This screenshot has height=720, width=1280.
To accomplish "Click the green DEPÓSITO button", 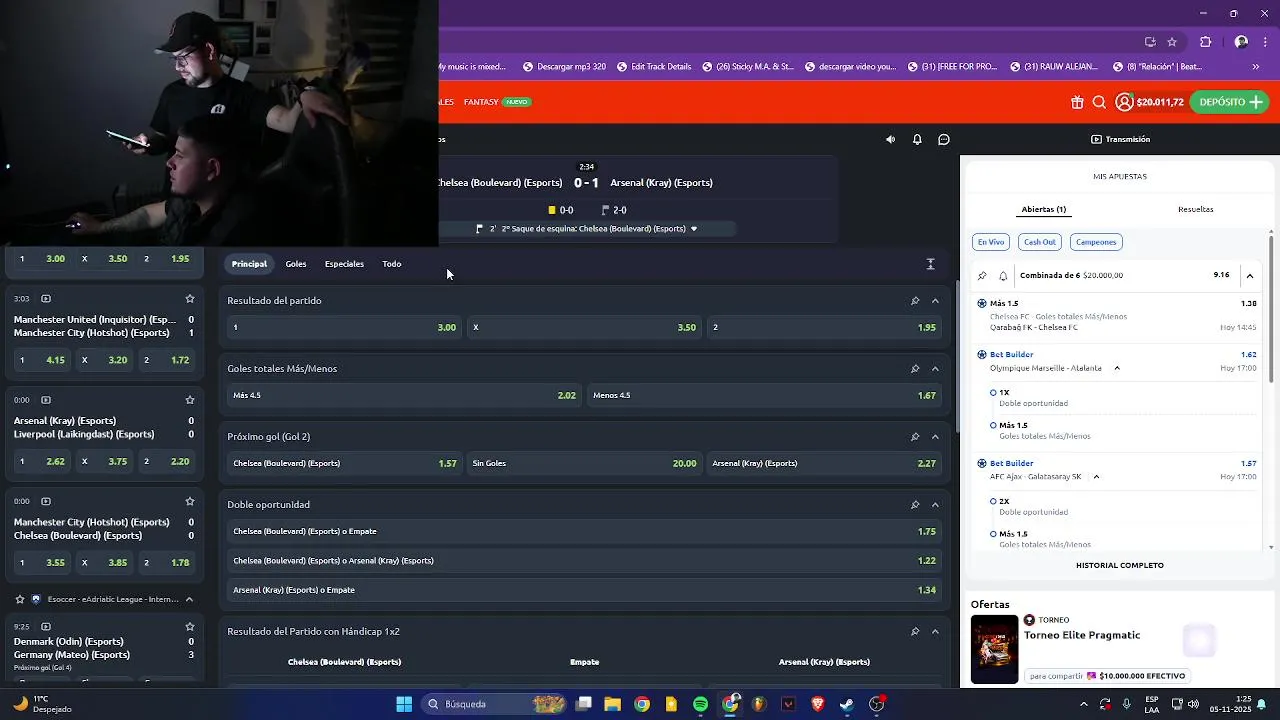I will [x=1230, y=102].
